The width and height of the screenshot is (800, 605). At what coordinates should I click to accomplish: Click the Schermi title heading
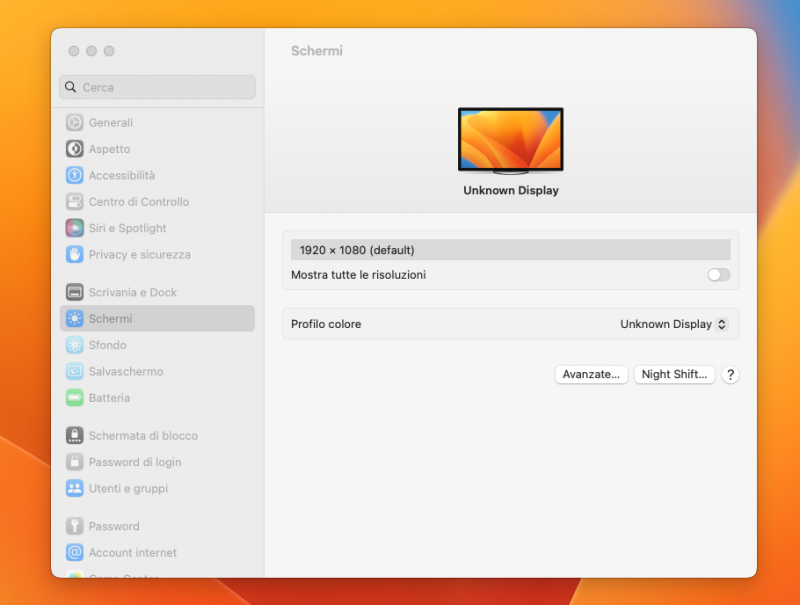(317, 51)
